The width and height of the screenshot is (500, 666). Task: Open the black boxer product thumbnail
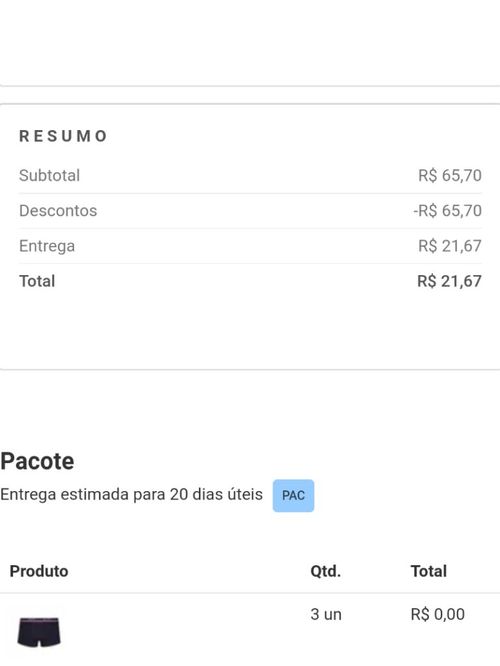tap(39, 632)
